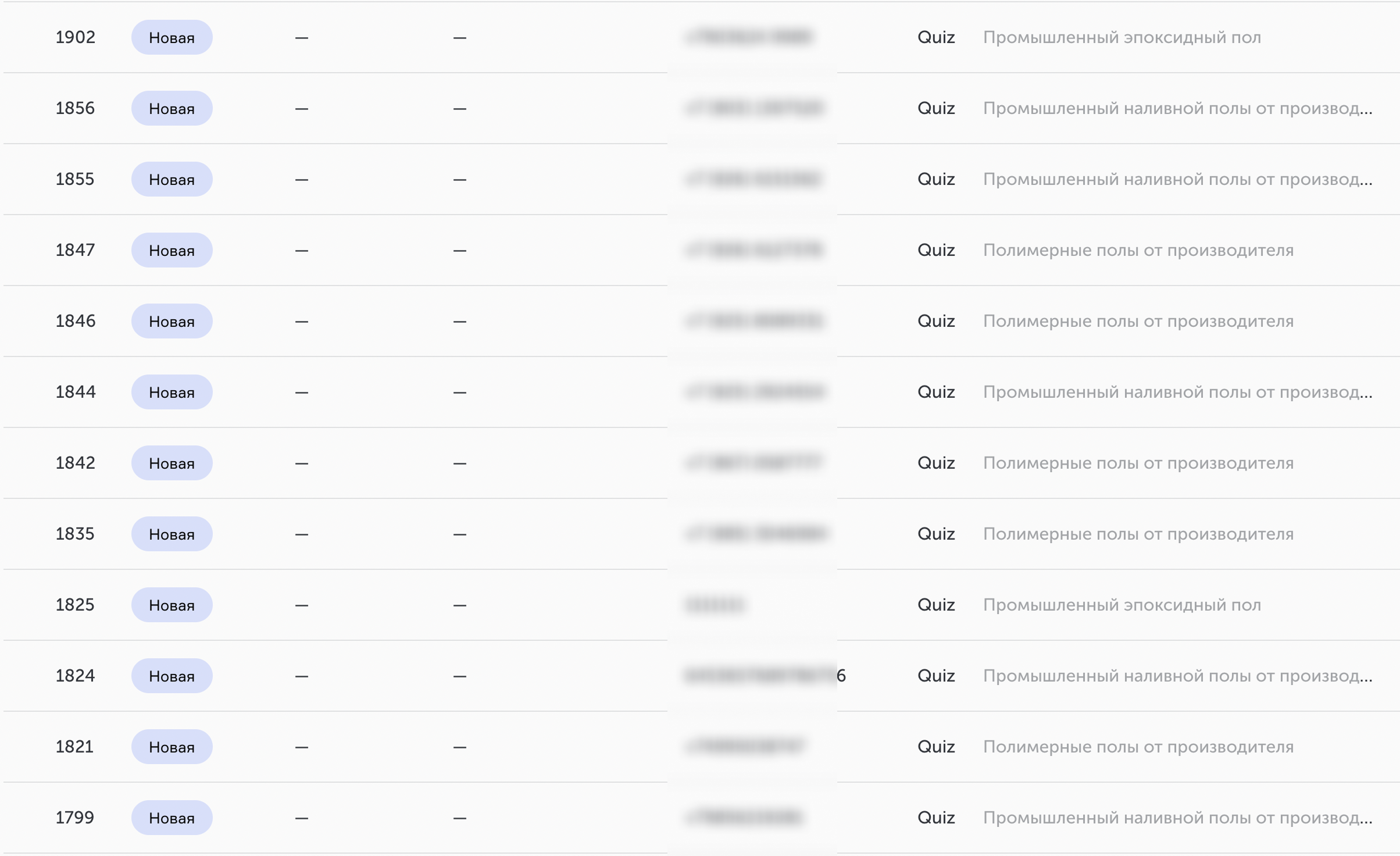Click second empty dash cell in row 1821

[460, 747]
